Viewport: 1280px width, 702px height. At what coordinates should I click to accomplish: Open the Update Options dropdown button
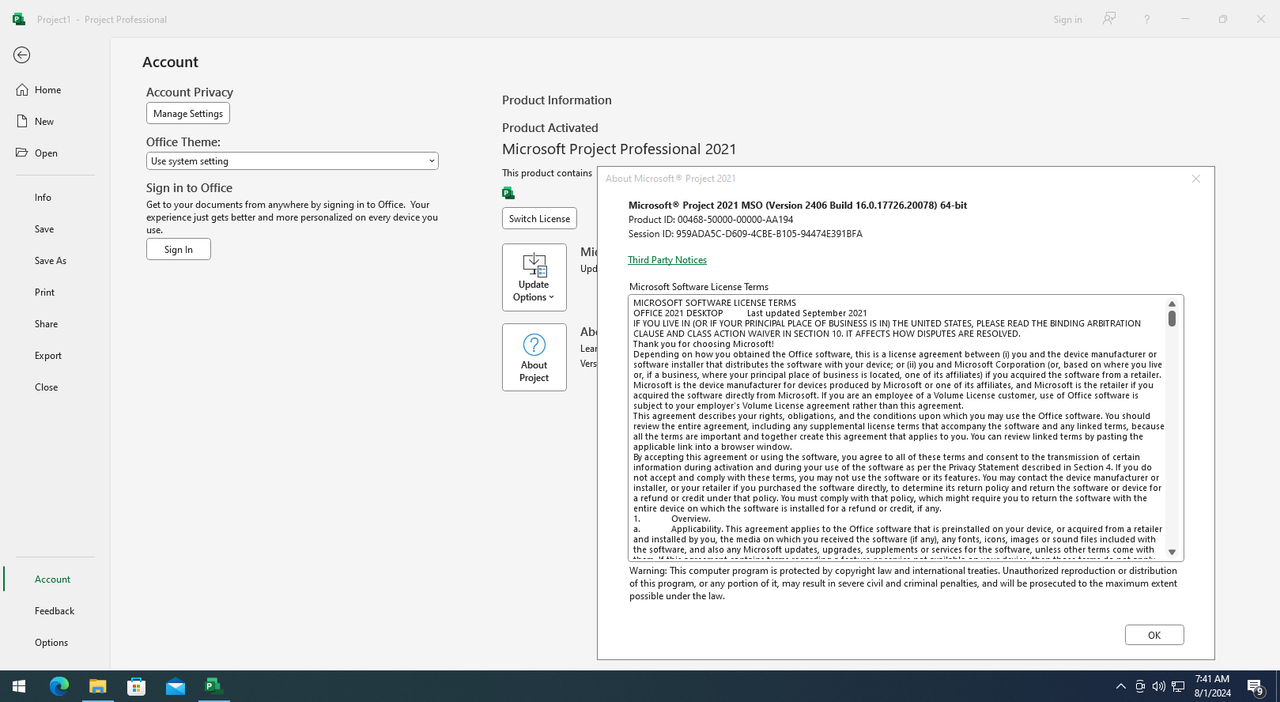534,278
